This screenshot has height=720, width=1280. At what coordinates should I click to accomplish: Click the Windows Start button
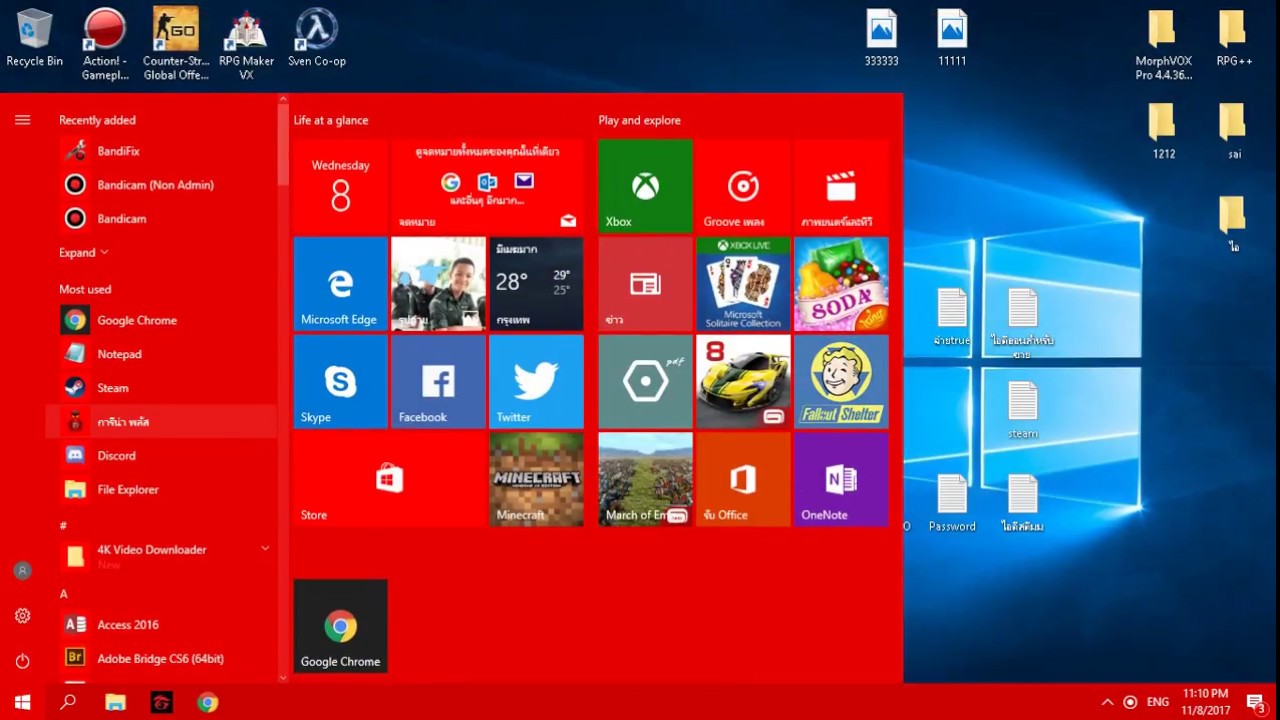22,702
